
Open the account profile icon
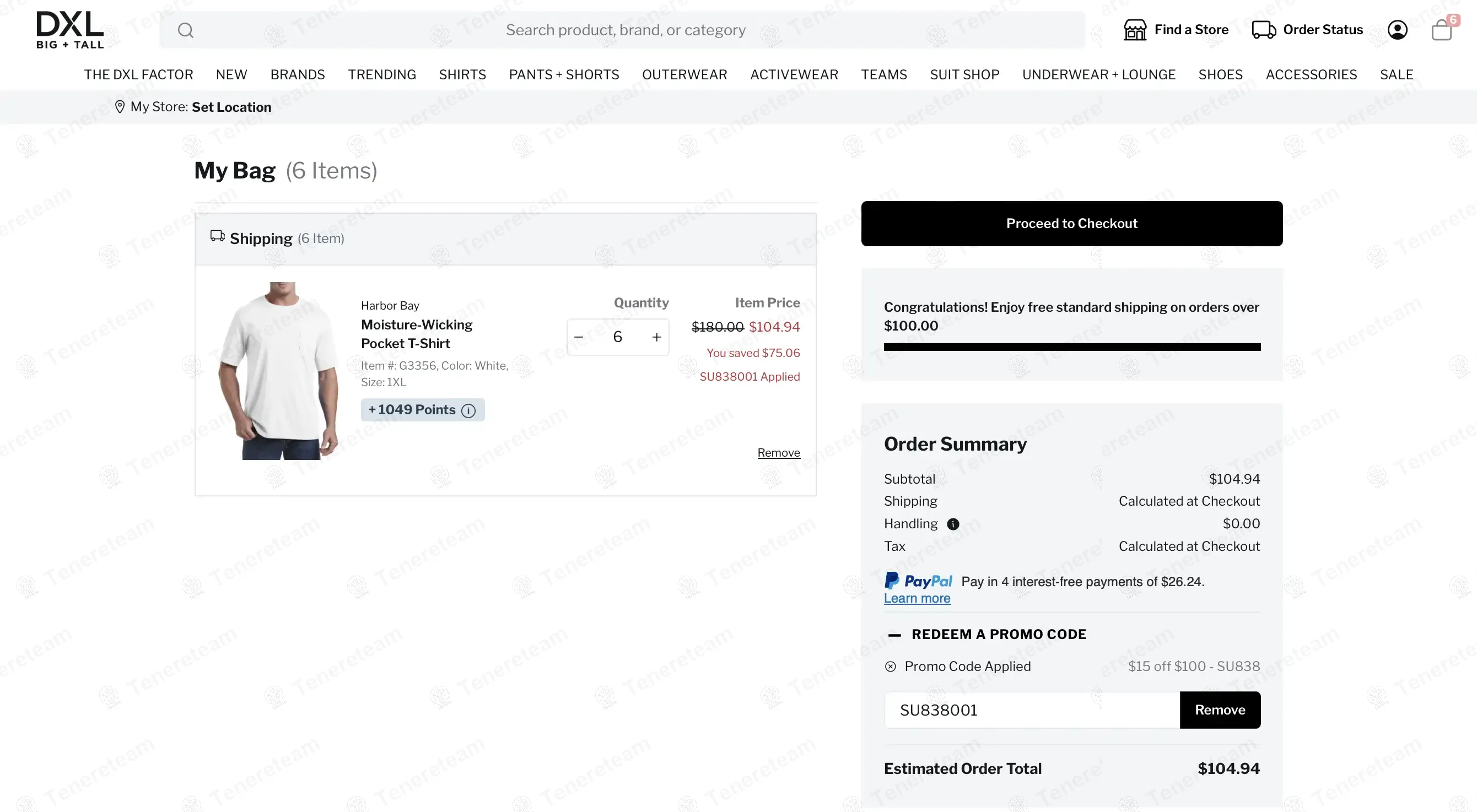(1397, 30)
